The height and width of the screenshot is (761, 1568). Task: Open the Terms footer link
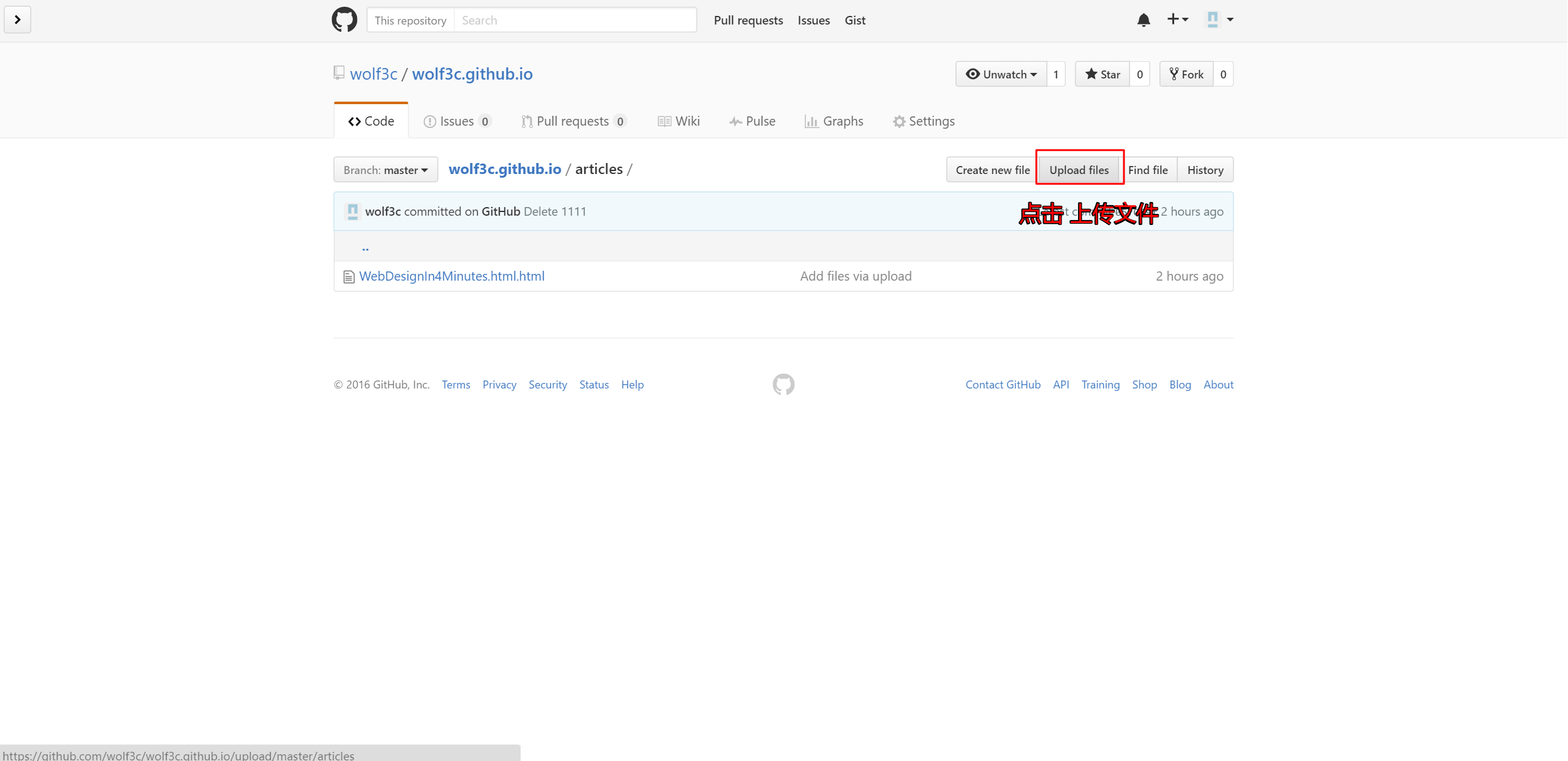[x=456, y=385]
